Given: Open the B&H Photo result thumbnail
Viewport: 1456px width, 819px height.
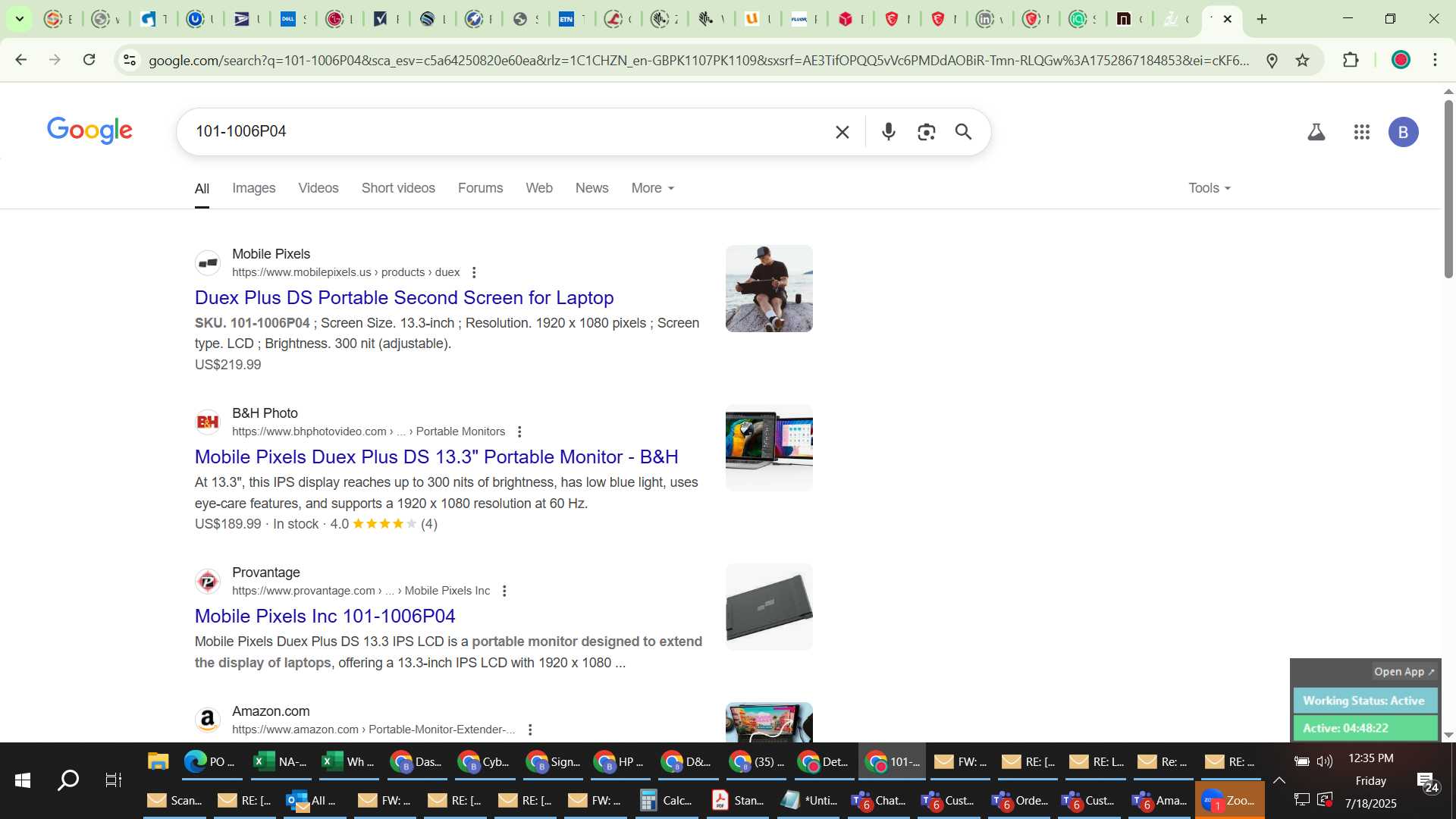Looking at the screenshot, I should (769, 447).
